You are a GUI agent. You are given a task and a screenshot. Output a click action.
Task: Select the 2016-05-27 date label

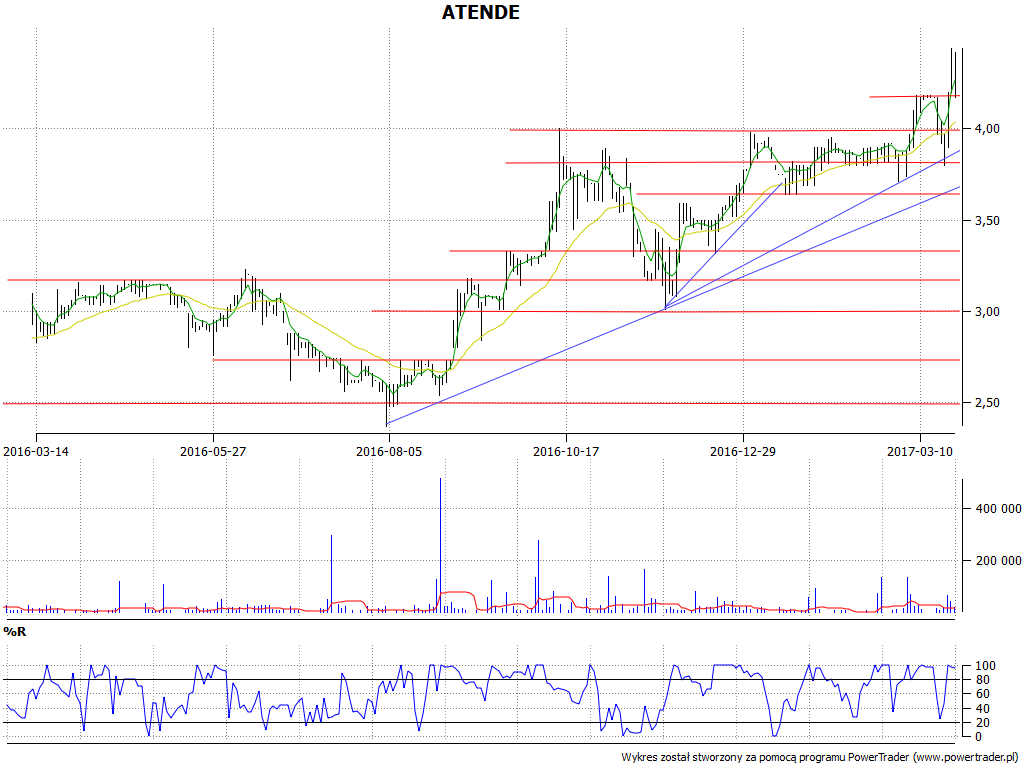click(x=213, y=451)
